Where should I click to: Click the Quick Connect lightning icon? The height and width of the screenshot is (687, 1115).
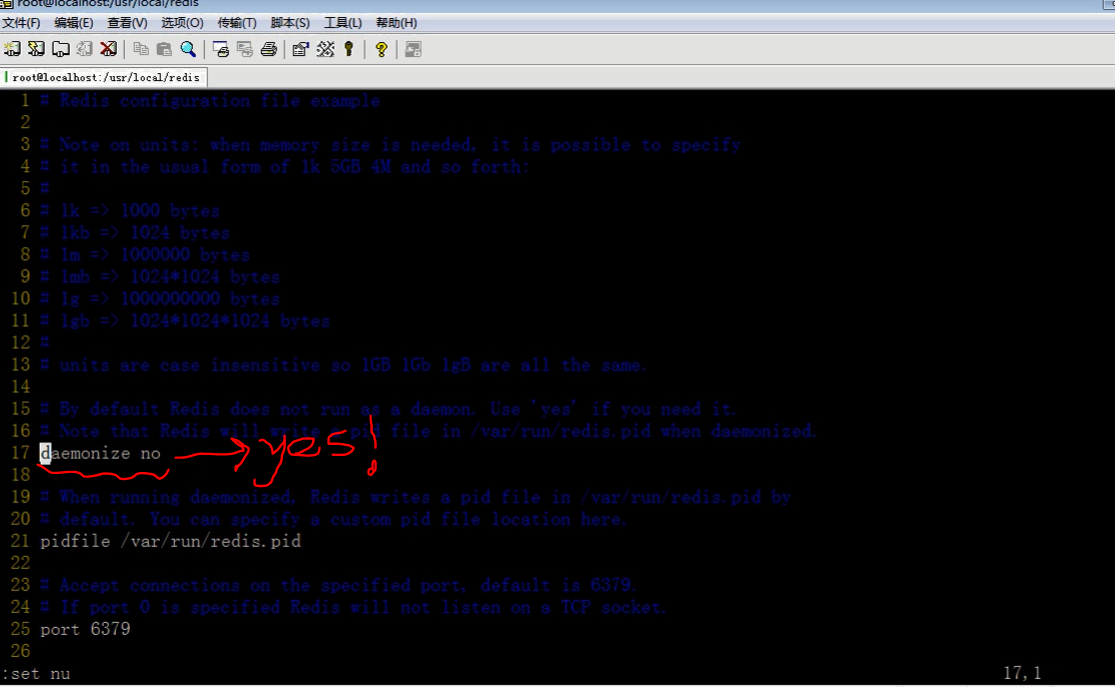pyautogui.click(x=36, y=49)
